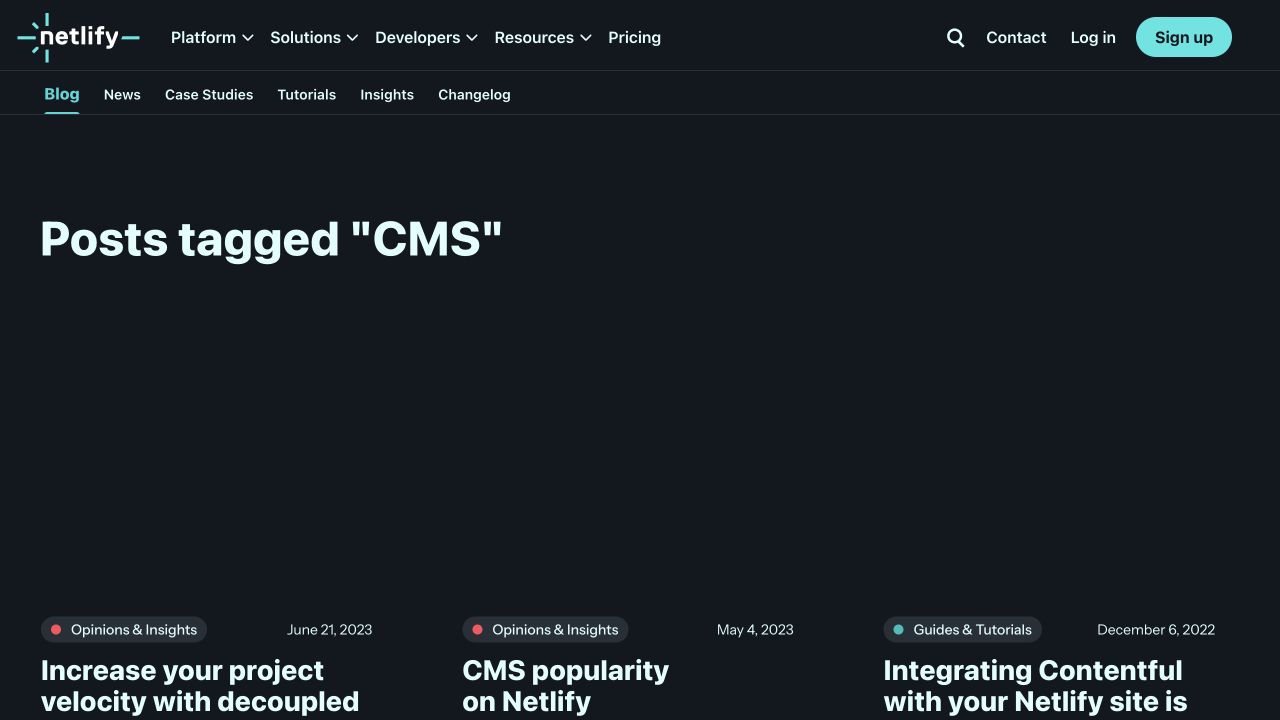Select the Blog tab
Image resolution: width=1280 pixels, height=720 pixels.
point(62,94)
